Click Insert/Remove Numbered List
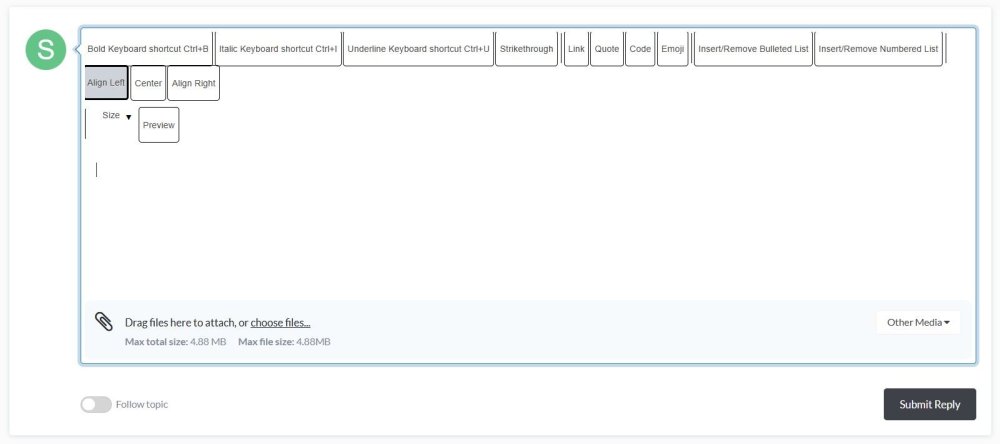1000x444 pixels. coord(878,49)
